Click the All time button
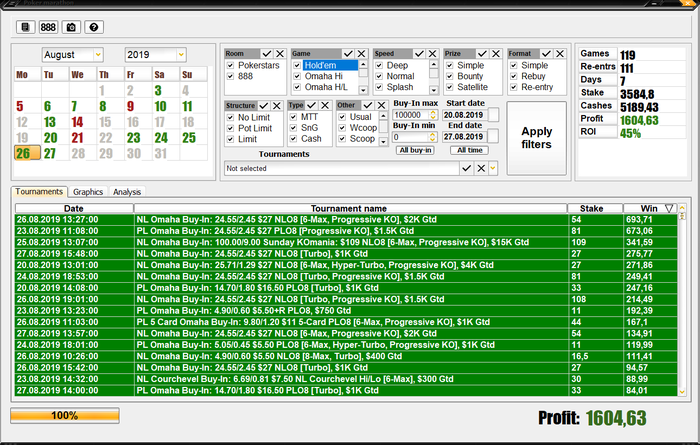The height and width of the screenshot is (445, 700). tap(469, 150)
